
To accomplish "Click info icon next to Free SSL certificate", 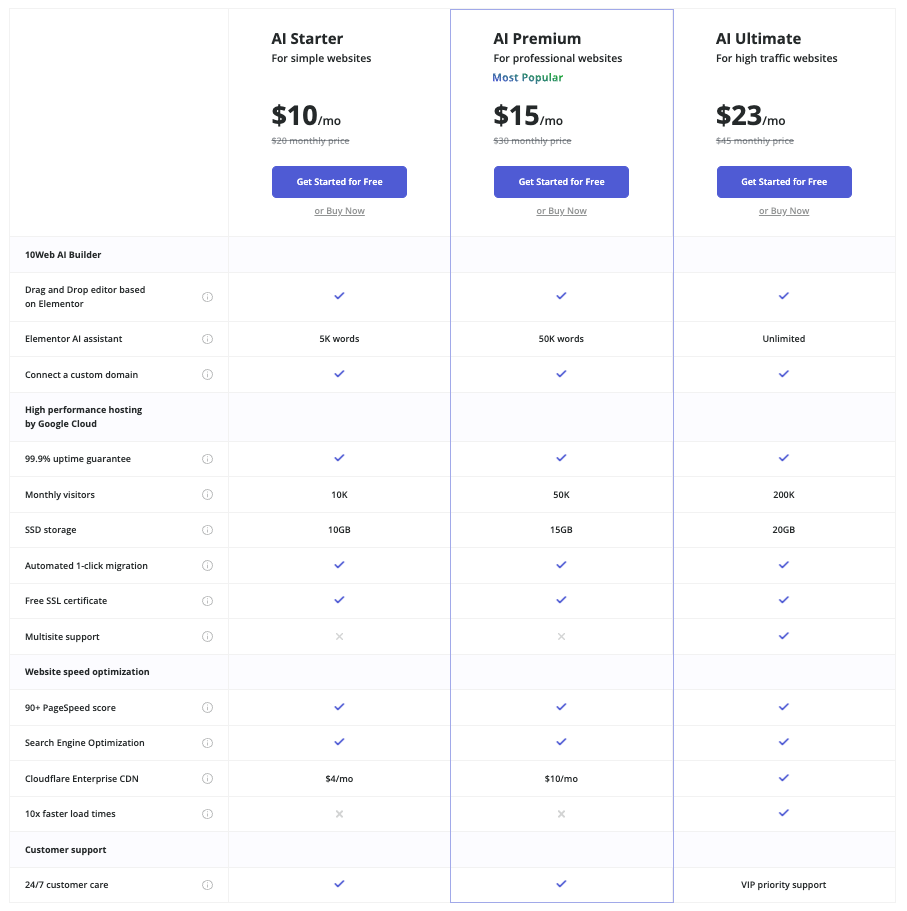I will (x=207, y=601).
